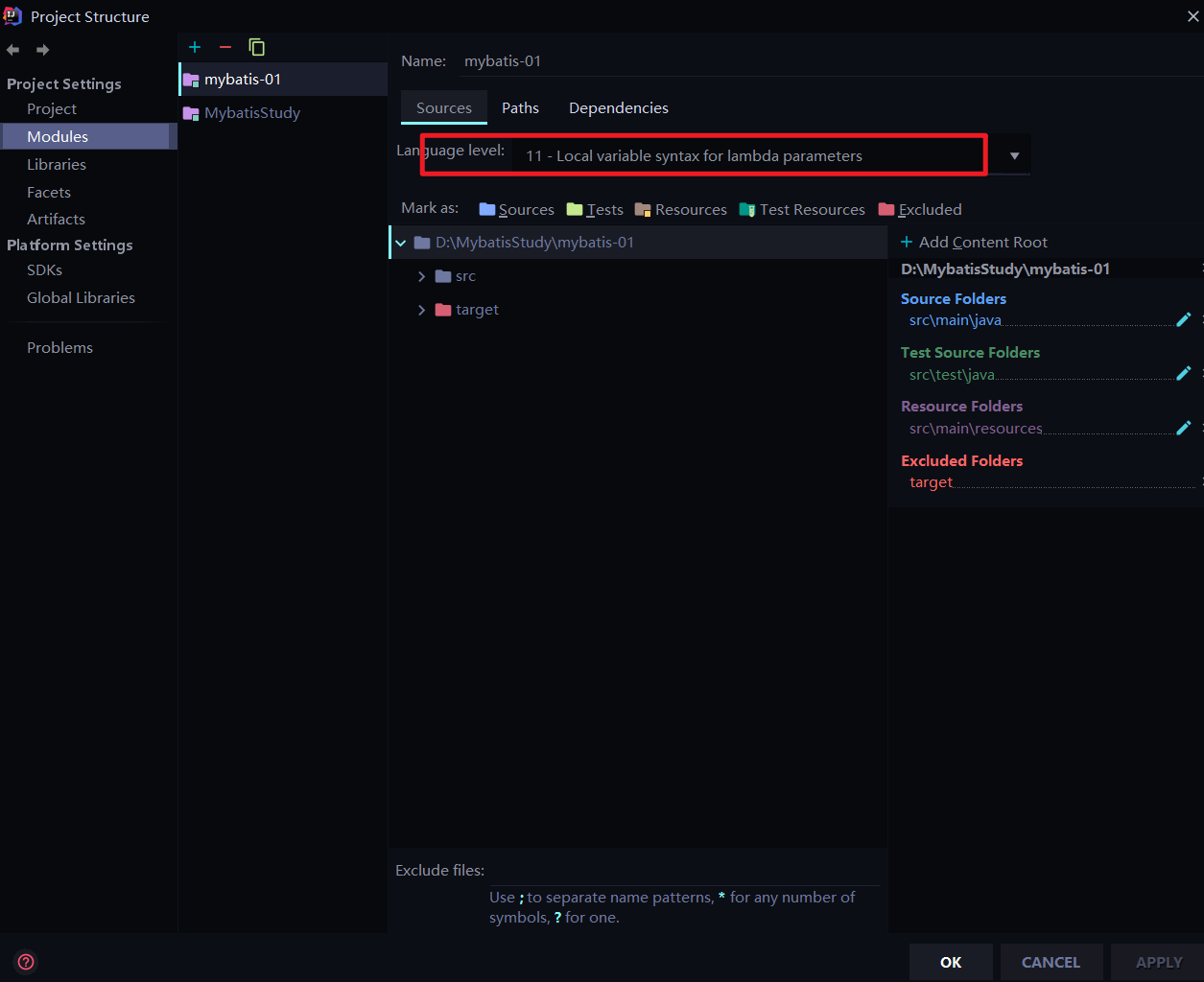Click src\main\java under Source Folders
1204x982 pixels.
(956, 320)
